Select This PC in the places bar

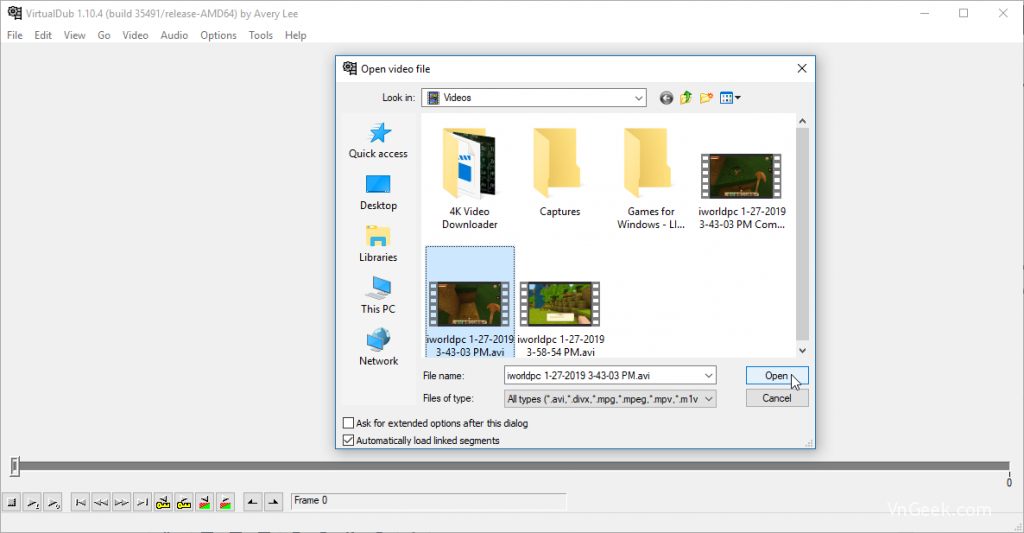[x=378, y=295]
